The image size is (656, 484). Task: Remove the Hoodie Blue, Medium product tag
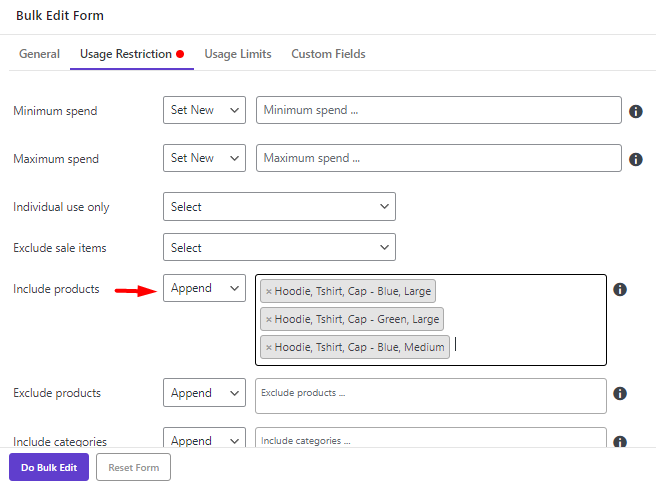tap(269, 348)
